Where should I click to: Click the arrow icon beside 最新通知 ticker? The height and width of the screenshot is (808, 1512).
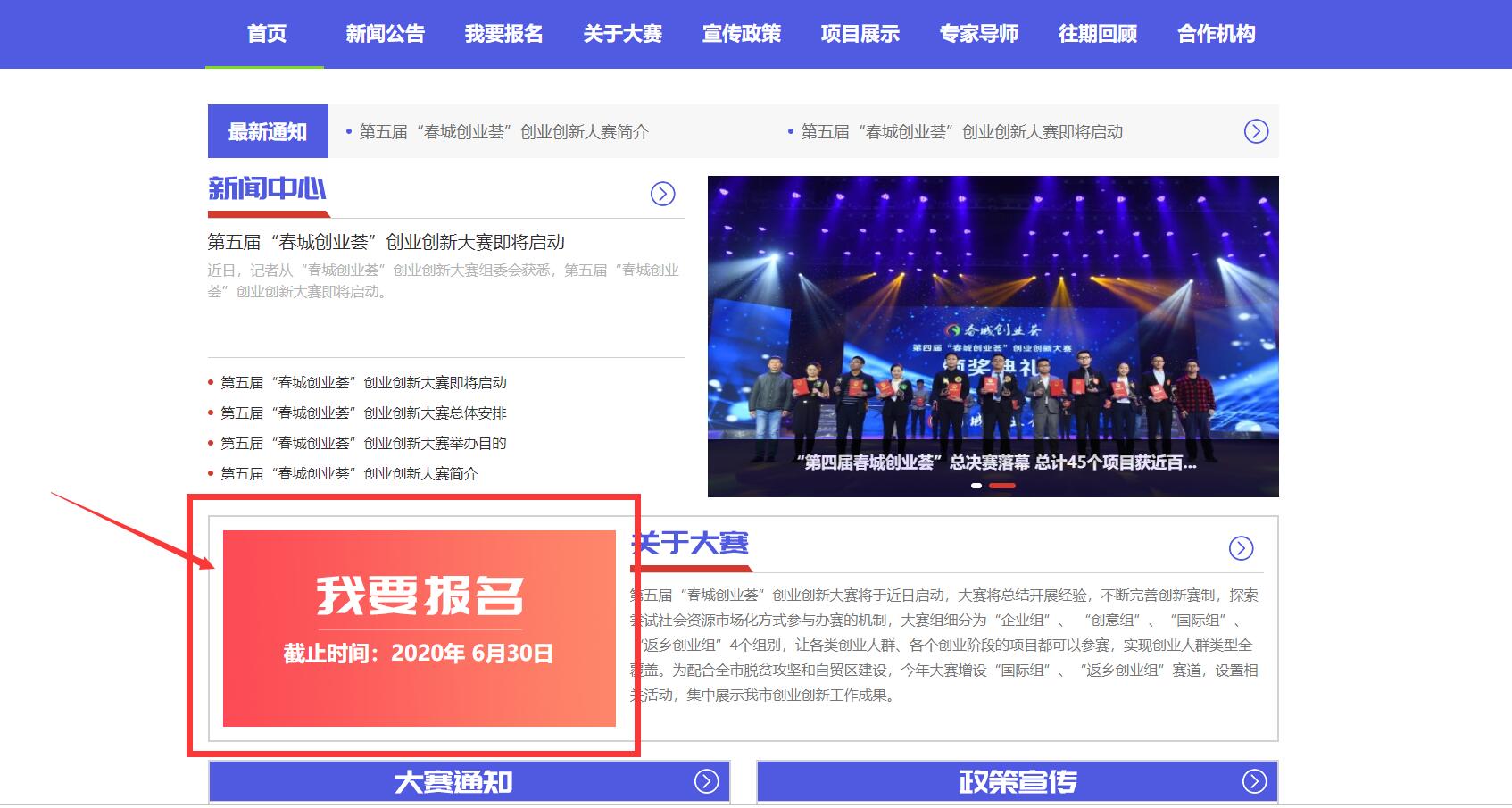pyautogui.click(x=1256, y=131)
